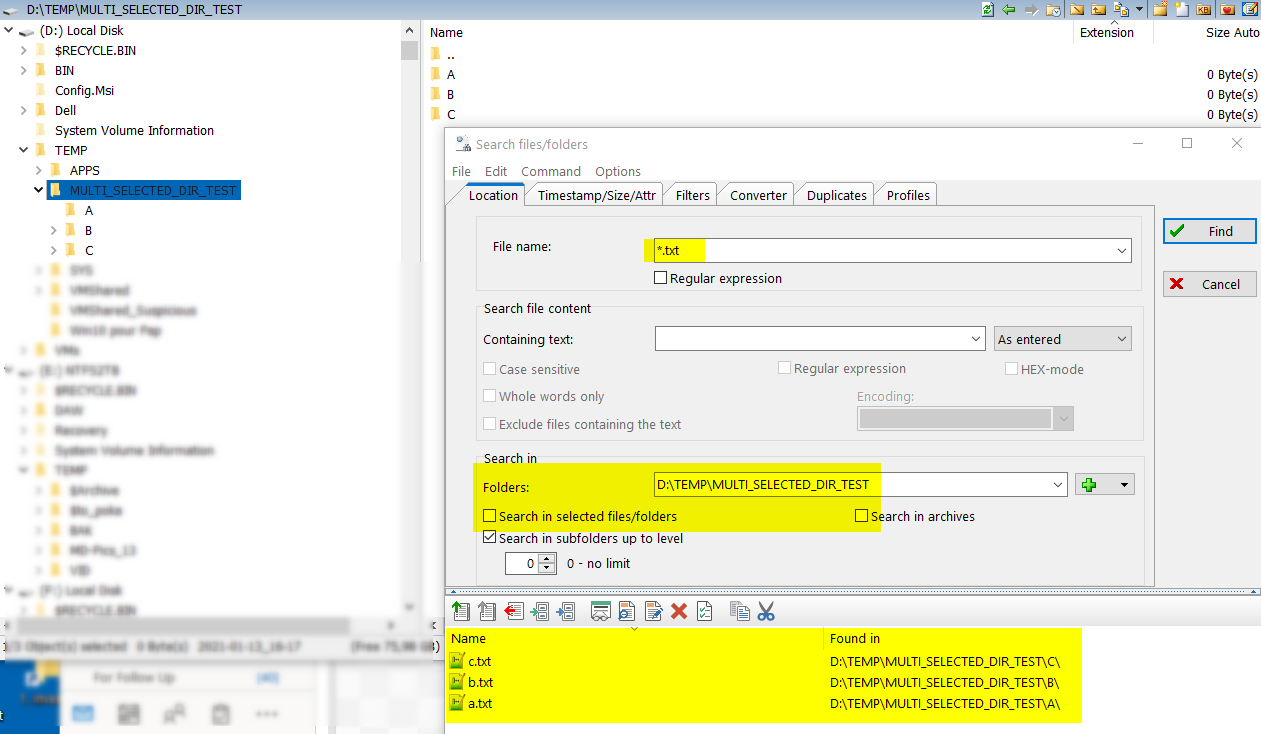Select System Volume Information under D: drive

[134, 130]
